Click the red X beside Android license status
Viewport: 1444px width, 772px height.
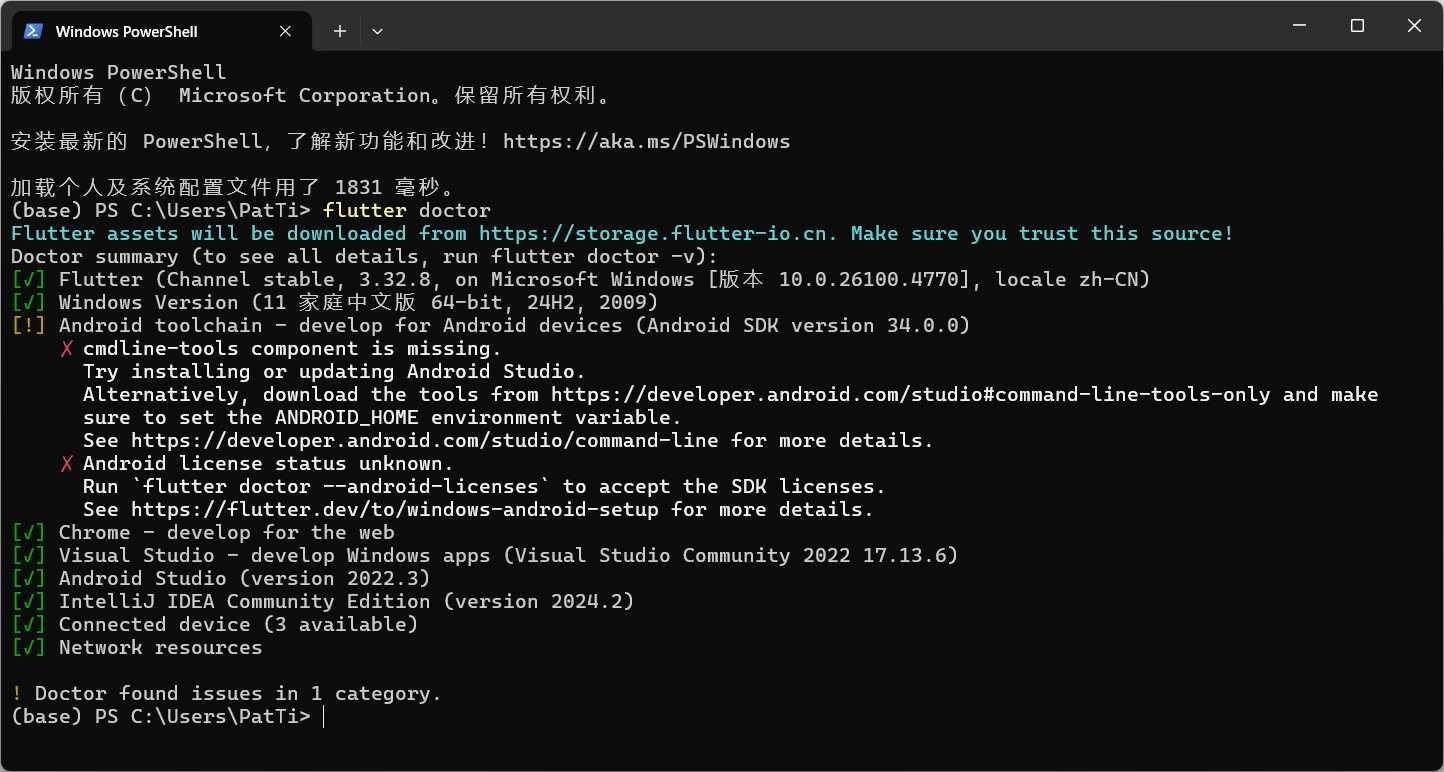click(x=67, y=464)
